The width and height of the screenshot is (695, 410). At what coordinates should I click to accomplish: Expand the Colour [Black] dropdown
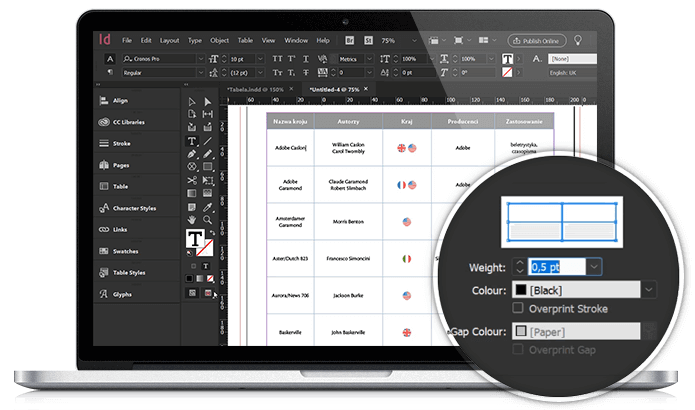(x=650, y=288)
